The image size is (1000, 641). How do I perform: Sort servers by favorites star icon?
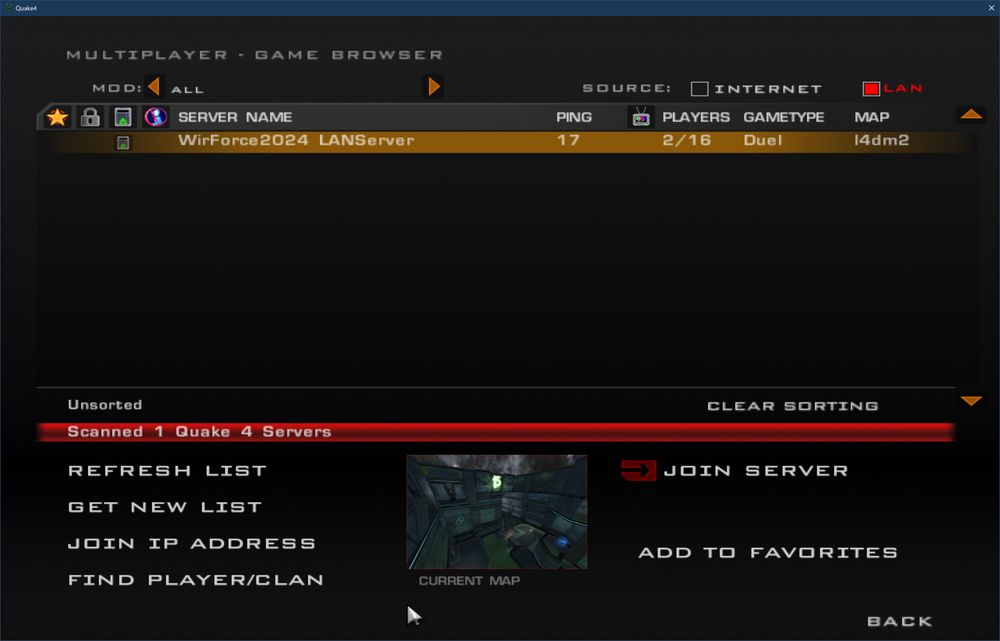(57, 117)
